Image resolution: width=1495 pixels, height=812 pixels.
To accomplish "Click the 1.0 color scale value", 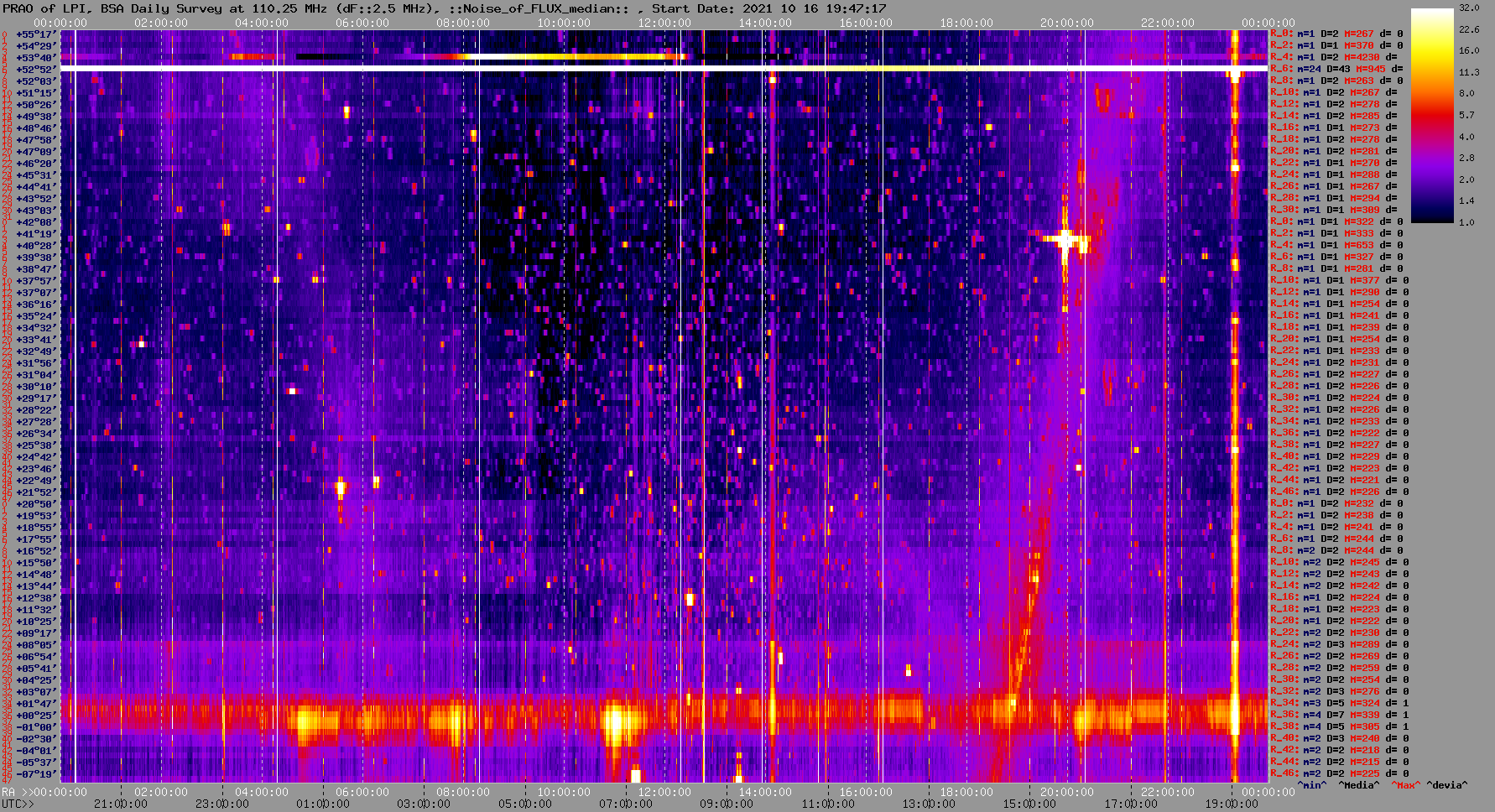I will tap(1466, 222).
